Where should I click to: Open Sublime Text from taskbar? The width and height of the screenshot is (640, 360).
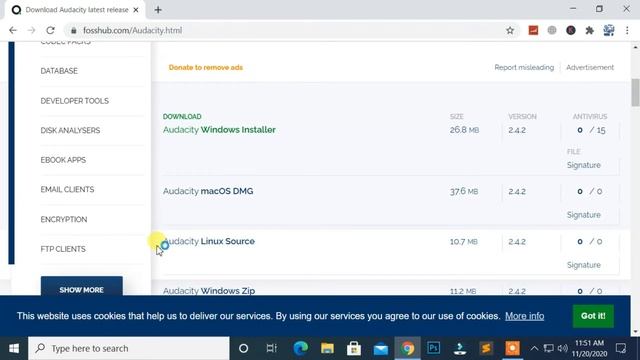(x=486, y=348)
